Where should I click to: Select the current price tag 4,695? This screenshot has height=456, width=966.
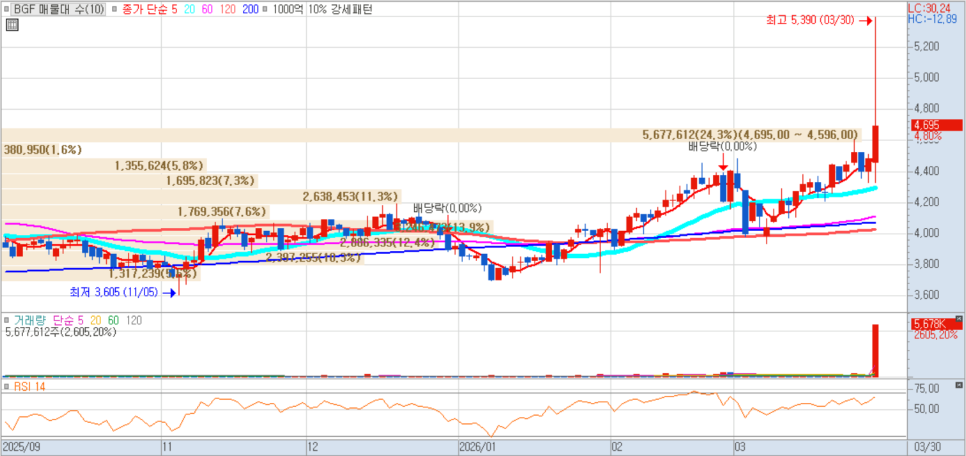pos(935,125)
